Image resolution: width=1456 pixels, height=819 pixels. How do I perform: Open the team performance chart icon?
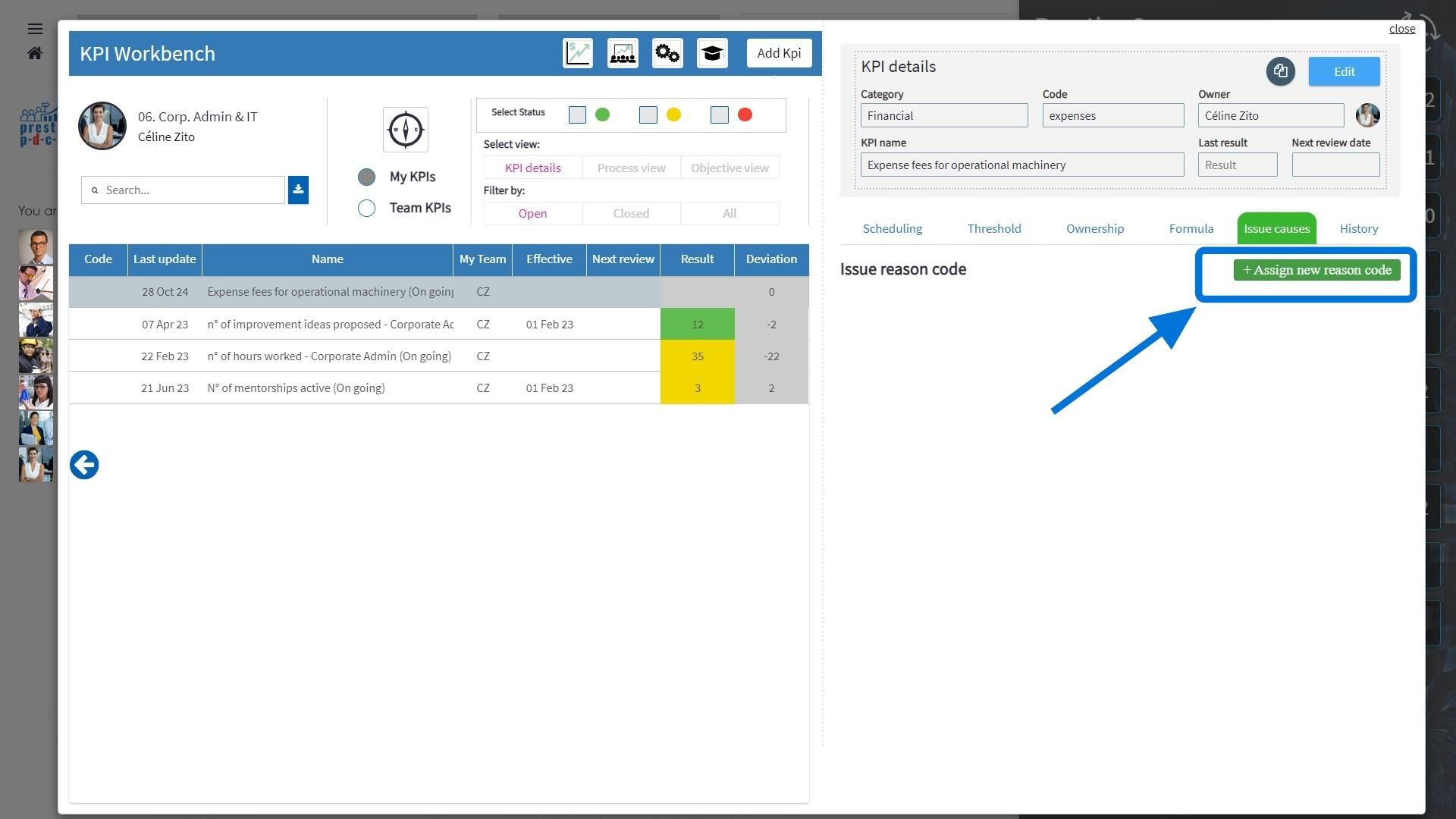tap(623, 53)
